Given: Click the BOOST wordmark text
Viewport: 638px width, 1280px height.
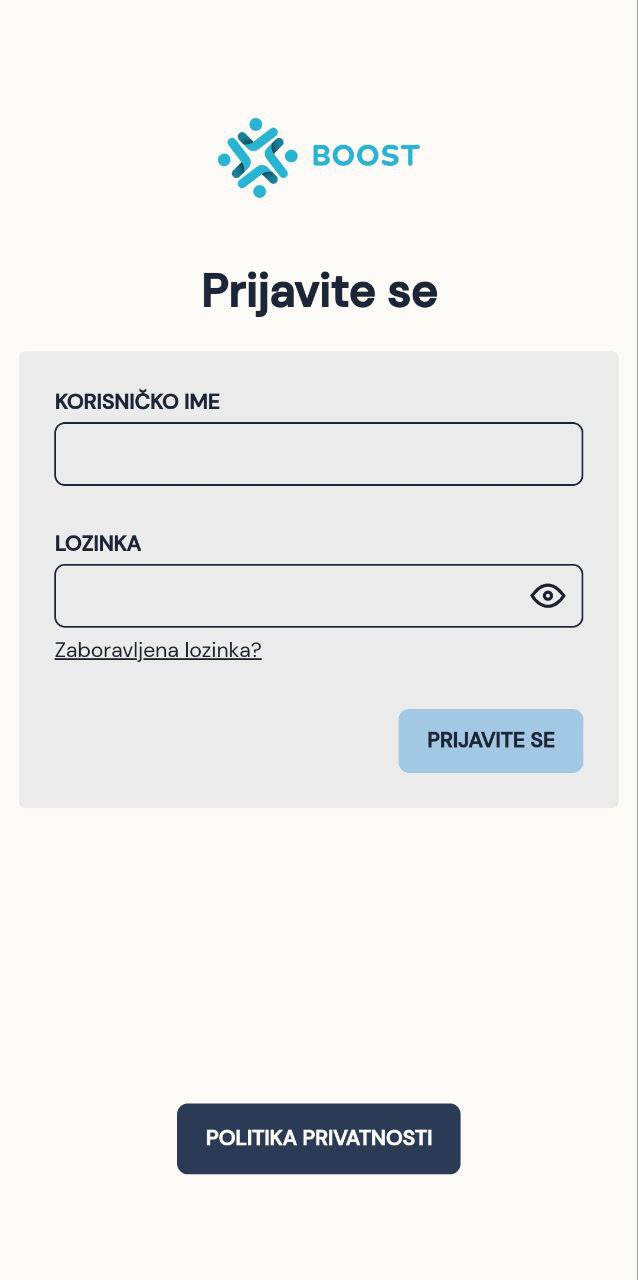Looking at the screenshot, I should pyautogui.click(x=365, y=156).
